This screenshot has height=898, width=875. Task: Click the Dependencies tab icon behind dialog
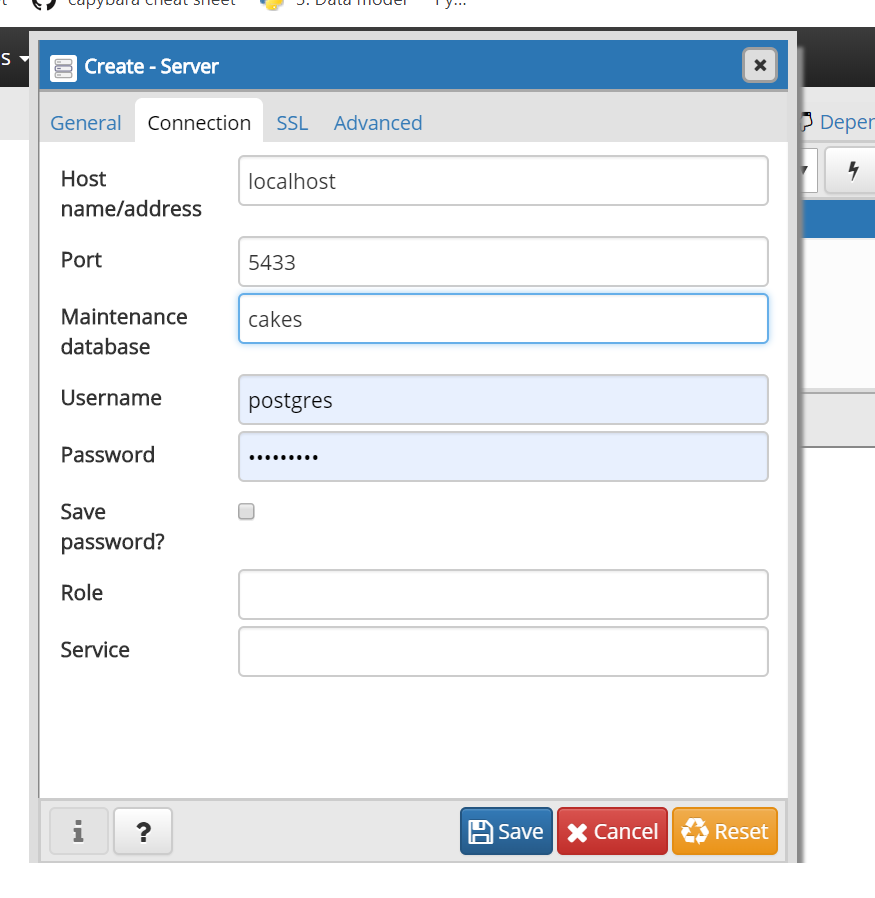click(807, 122)
